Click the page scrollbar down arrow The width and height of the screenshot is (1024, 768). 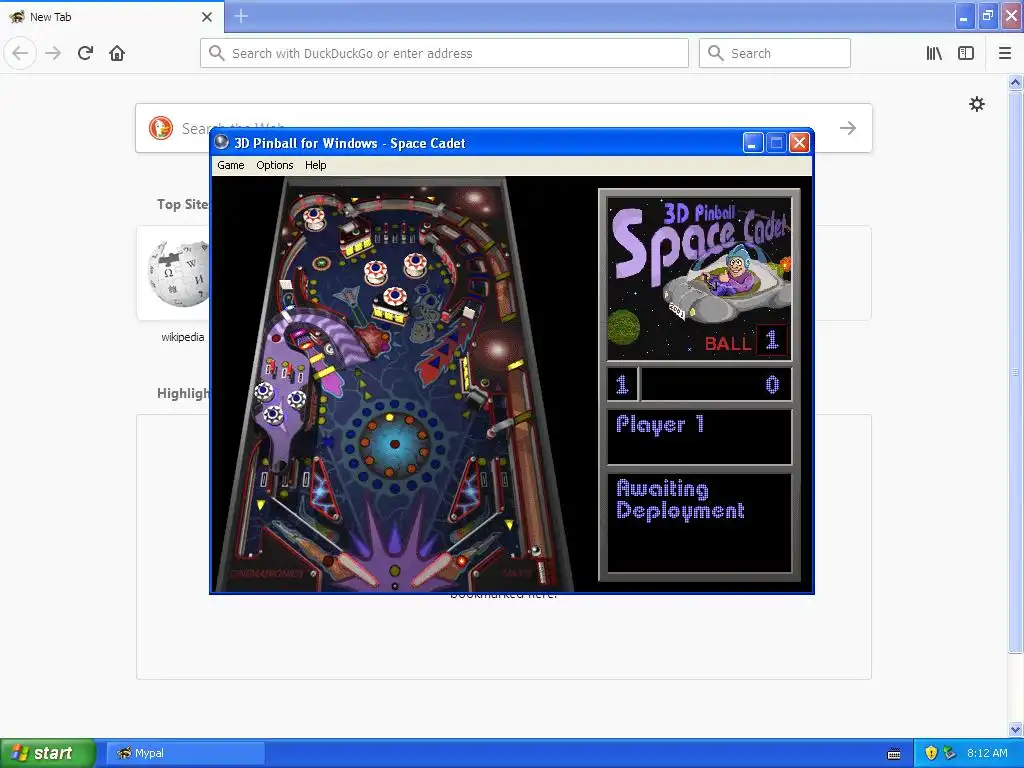(x=1015, y=729)
